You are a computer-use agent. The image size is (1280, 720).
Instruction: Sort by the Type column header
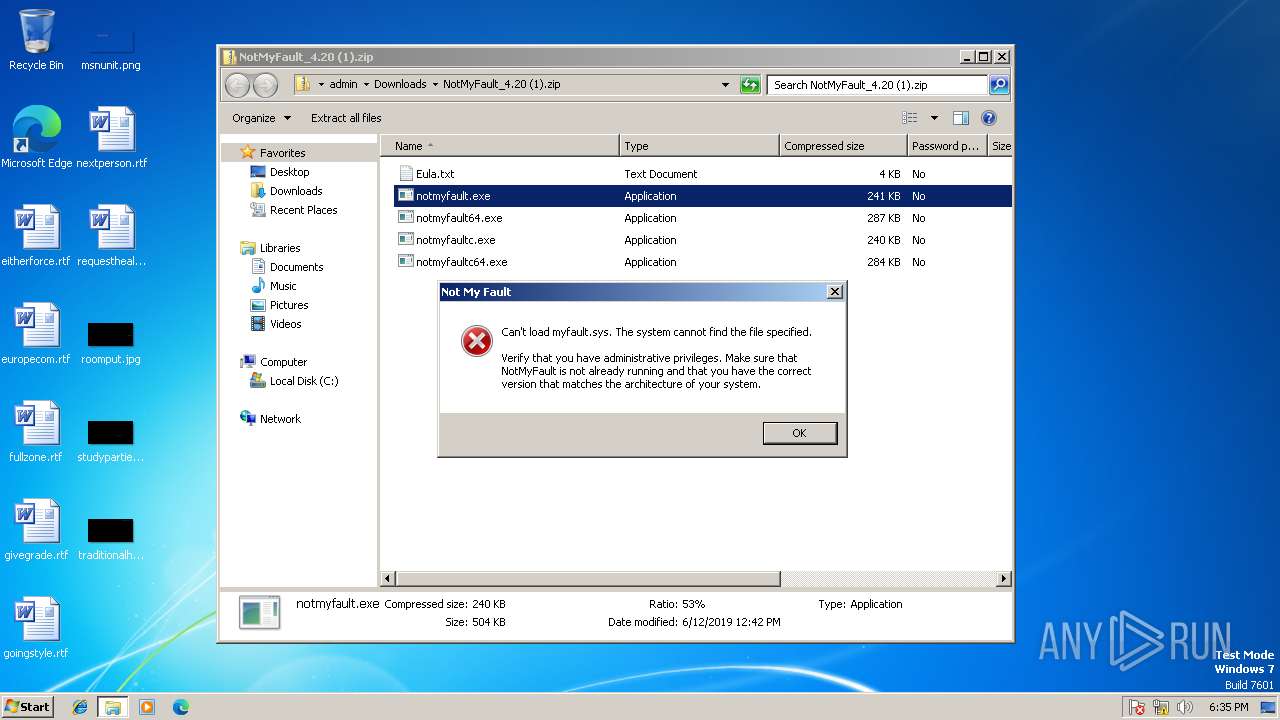(x=699, y=146)
